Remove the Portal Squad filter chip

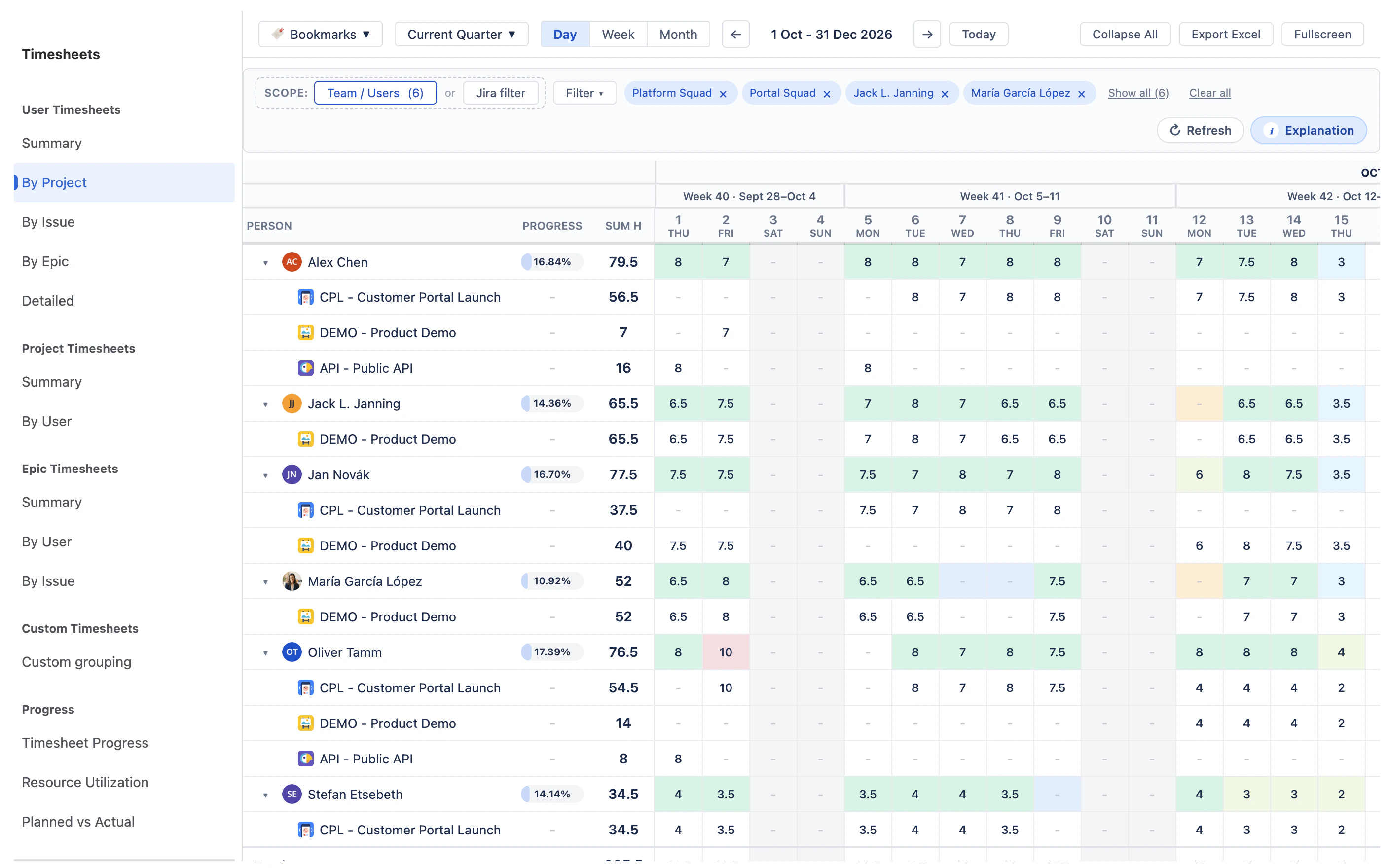(x=827, y=94)
